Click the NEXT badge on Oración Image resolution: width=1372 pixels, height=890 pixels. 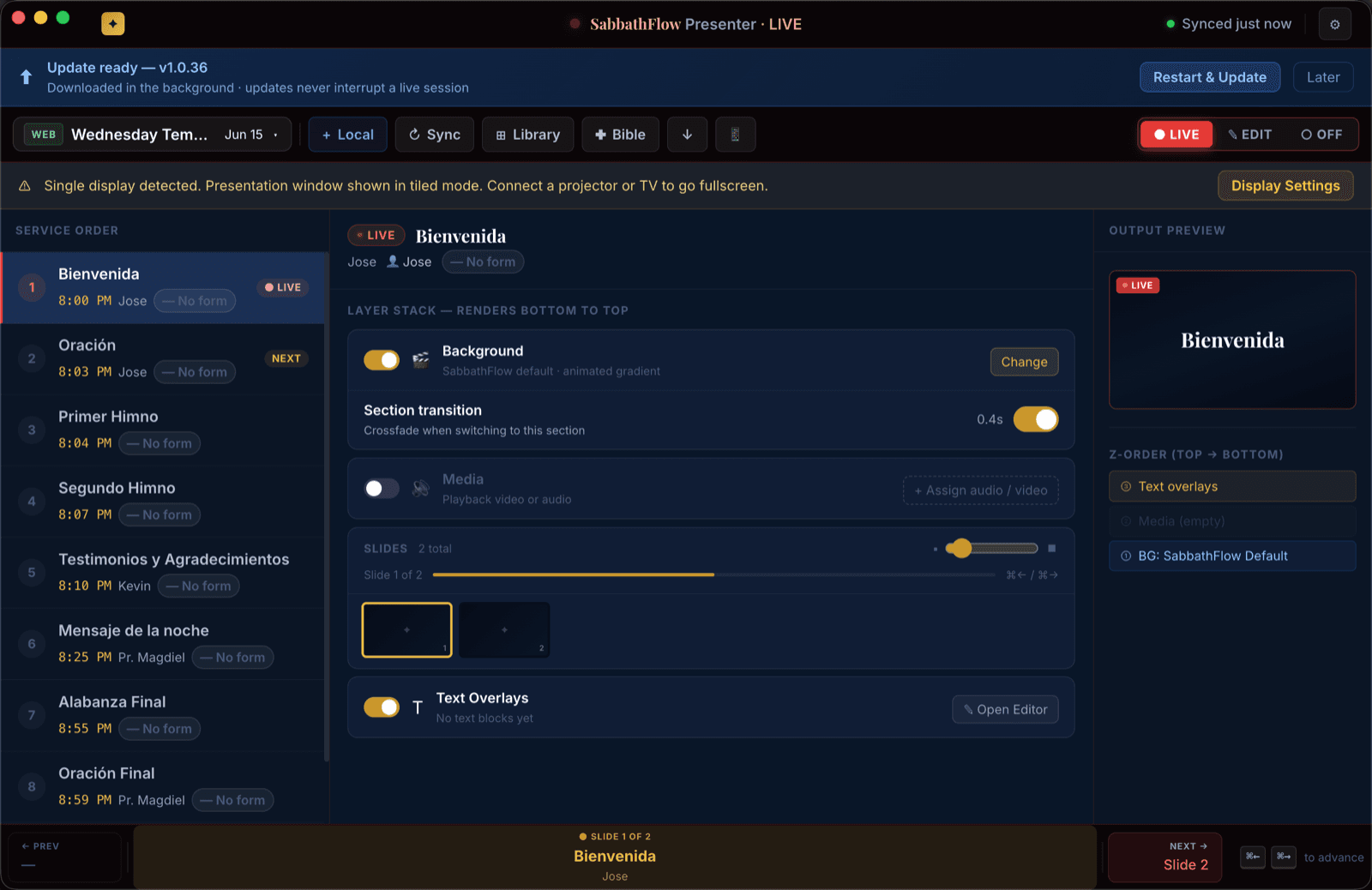(286, 358)
